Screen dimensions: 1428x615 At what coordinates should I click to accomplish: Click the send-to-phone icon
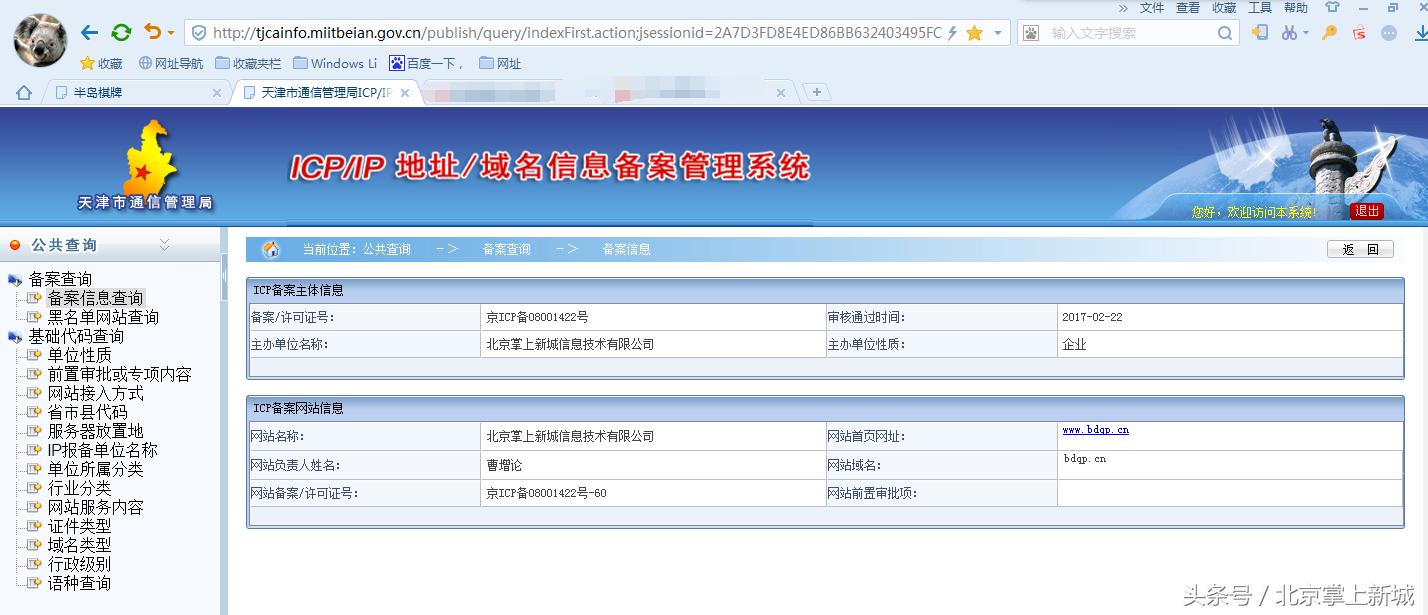[1261, 32]
